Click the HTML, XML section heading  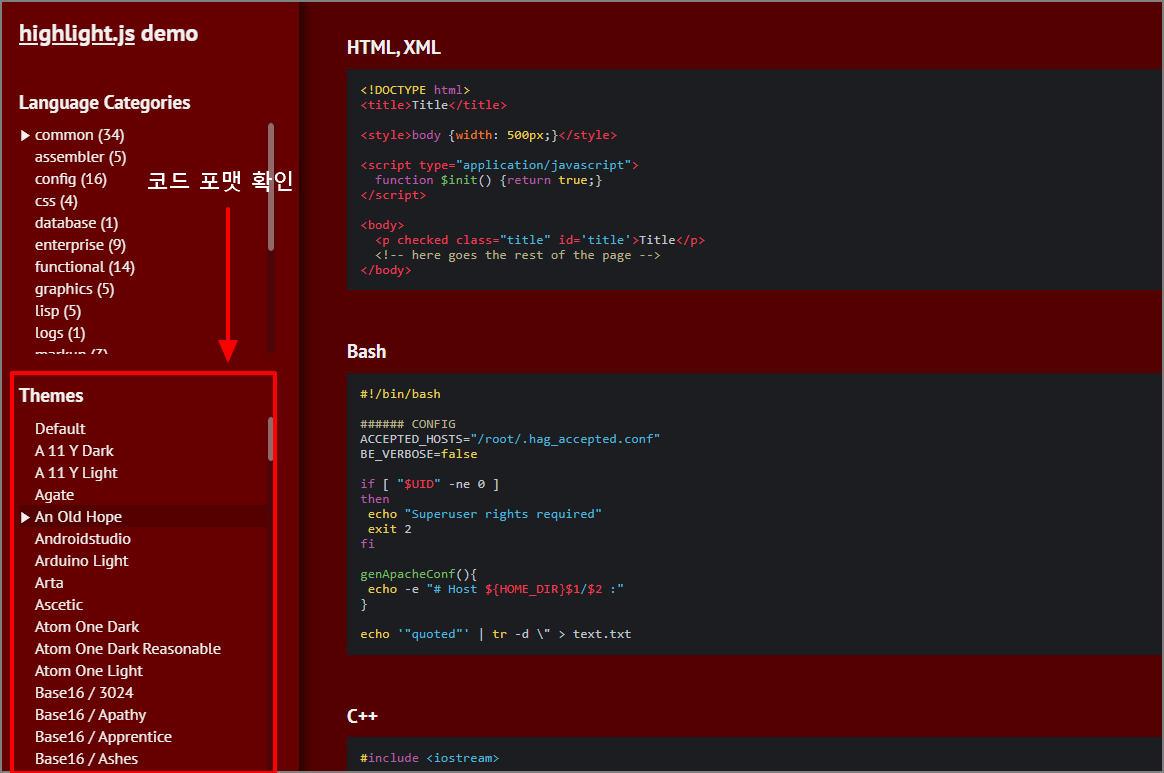point(393,48)
